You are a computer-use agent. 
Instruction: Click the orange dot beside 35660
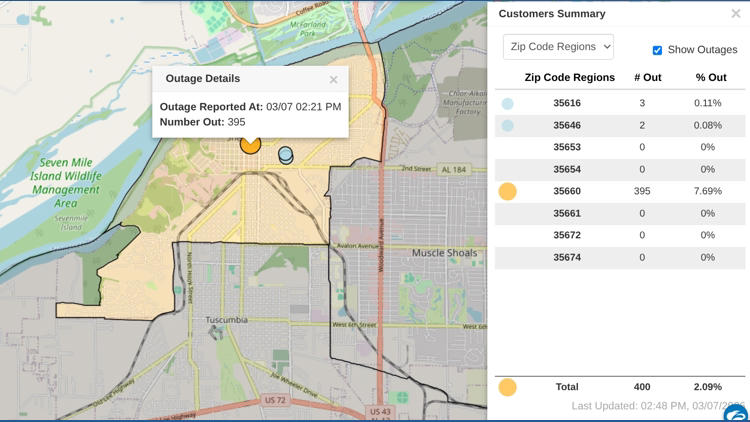pos(507,191)
